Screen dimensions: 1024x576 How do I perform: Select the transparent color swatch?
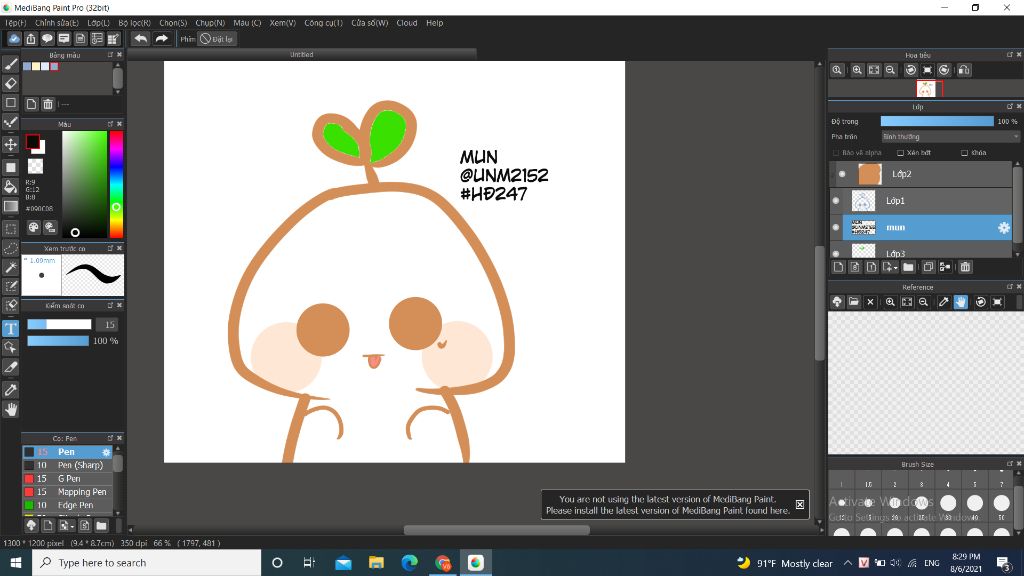[35, 167]
